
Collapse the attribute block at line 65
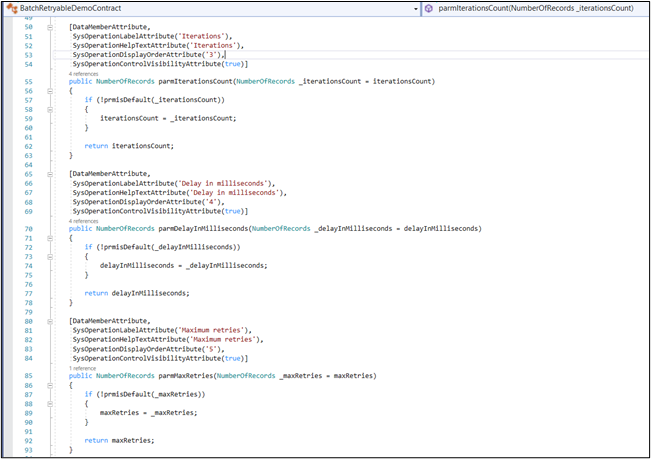point(50,174)
